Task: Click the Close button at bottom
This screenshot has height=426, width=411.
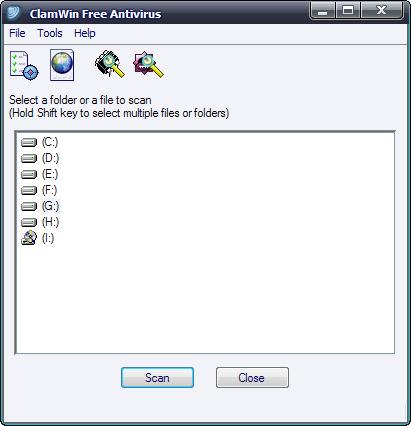Action: coord(252,378)
